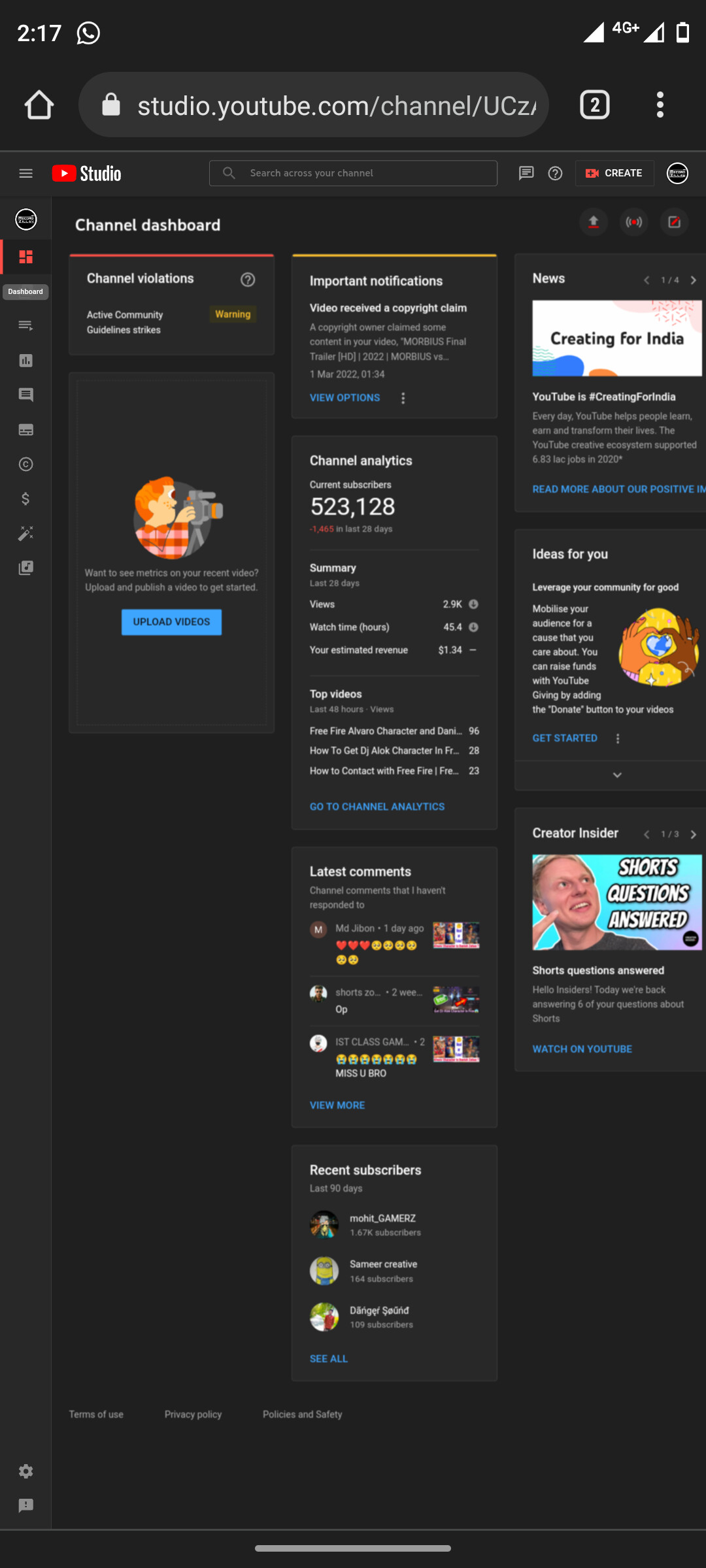Go to next Creator Insider card
706x1568 pixels.
pyautogui.click(x=693, y=835)
